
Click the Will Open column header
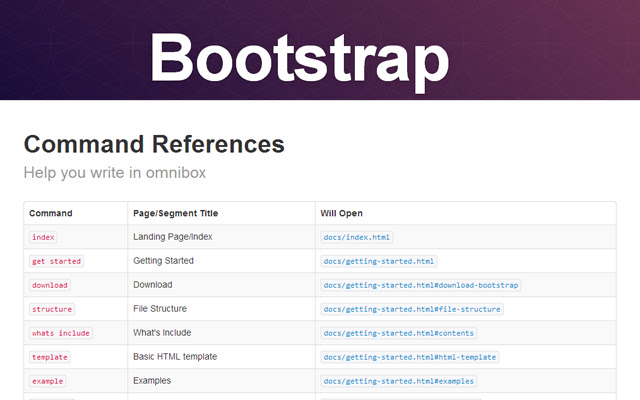(x=341, y=213)
